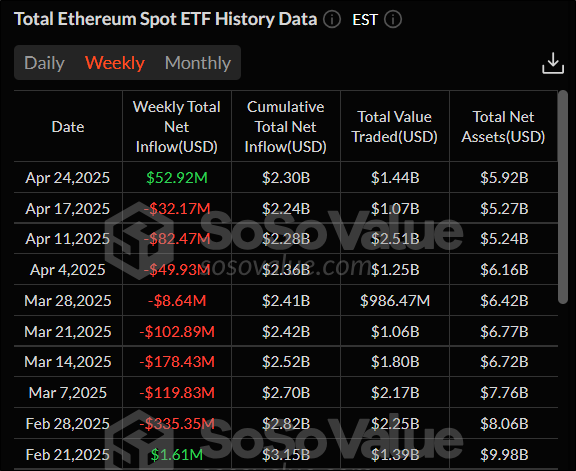This screenshot has width=576, height=471.
Task: Click the $52.92M weekly inflow value
Action: pos(177,178)
